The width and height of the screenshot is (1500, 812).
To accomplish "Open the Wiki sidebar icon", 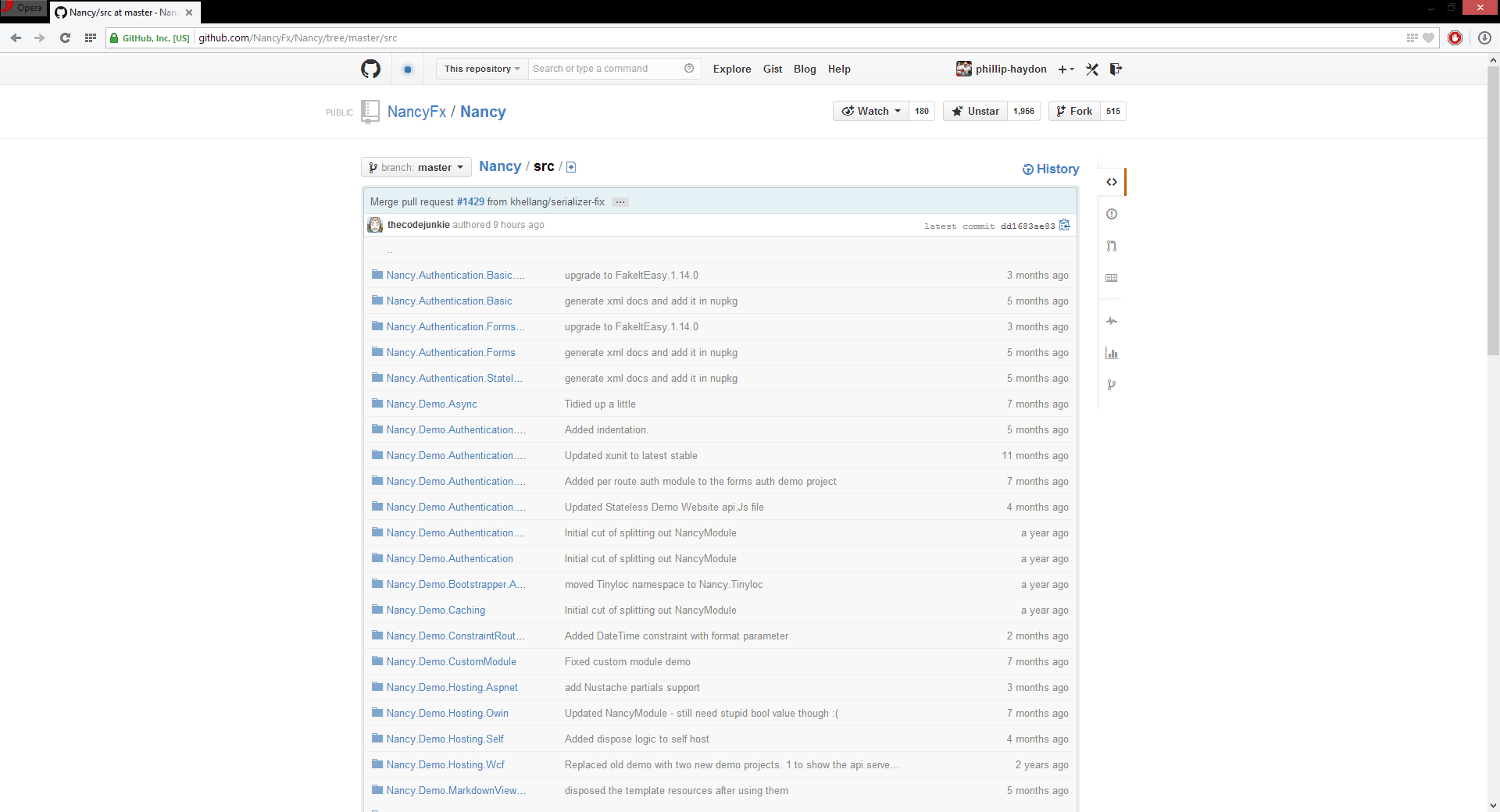I will tap(1111, 278).
